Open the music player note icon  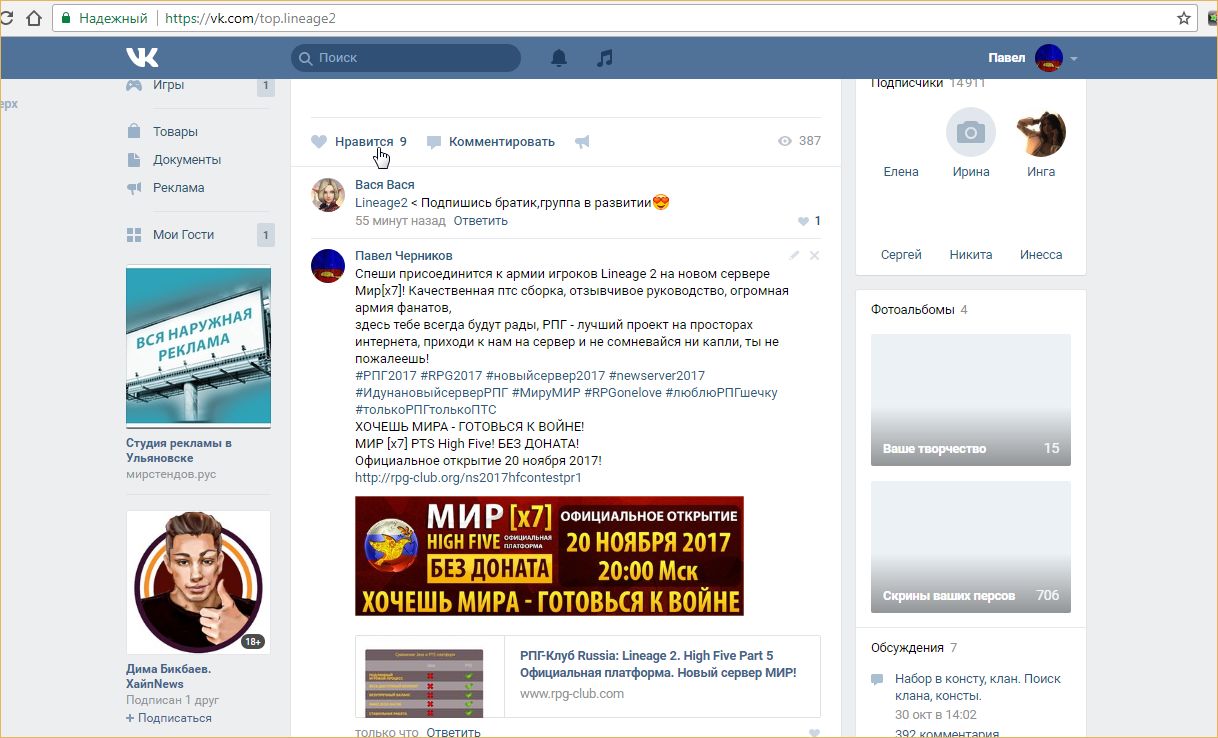pos(604,58)
